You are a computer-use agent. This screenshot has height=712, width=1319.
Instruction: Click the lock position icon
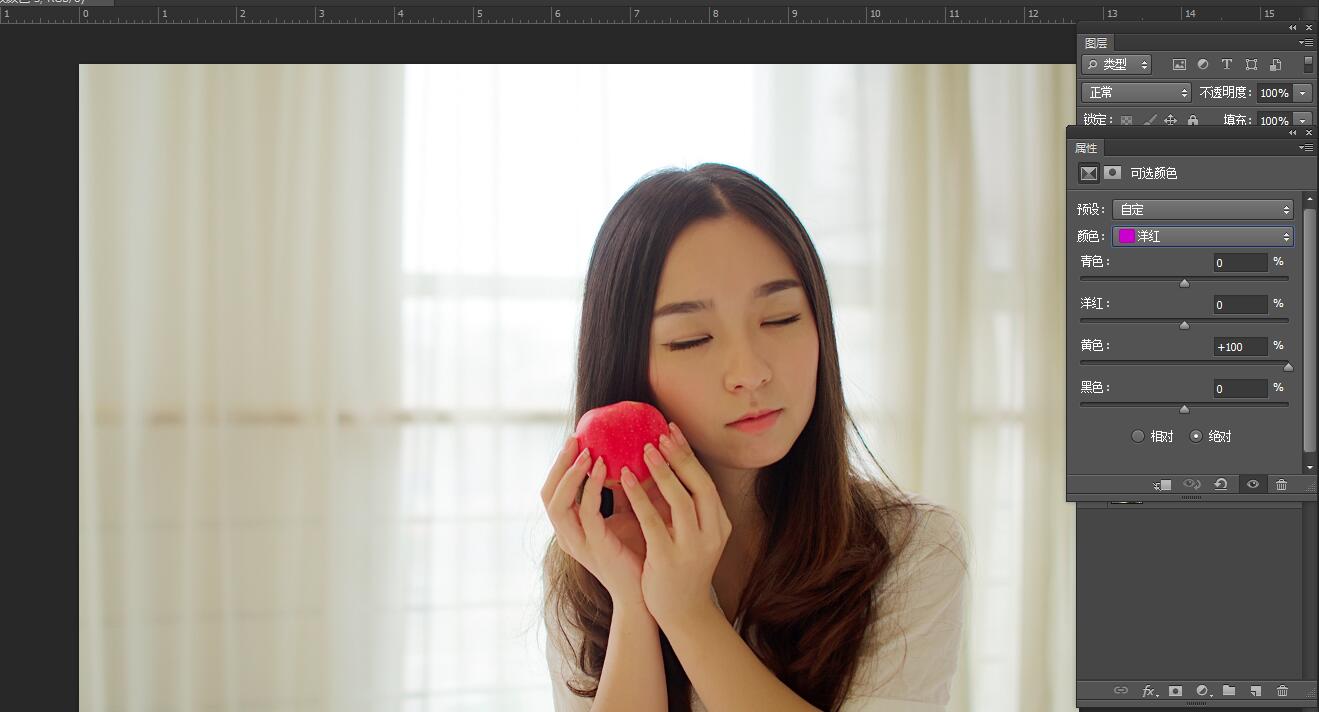pos(1170,120)
